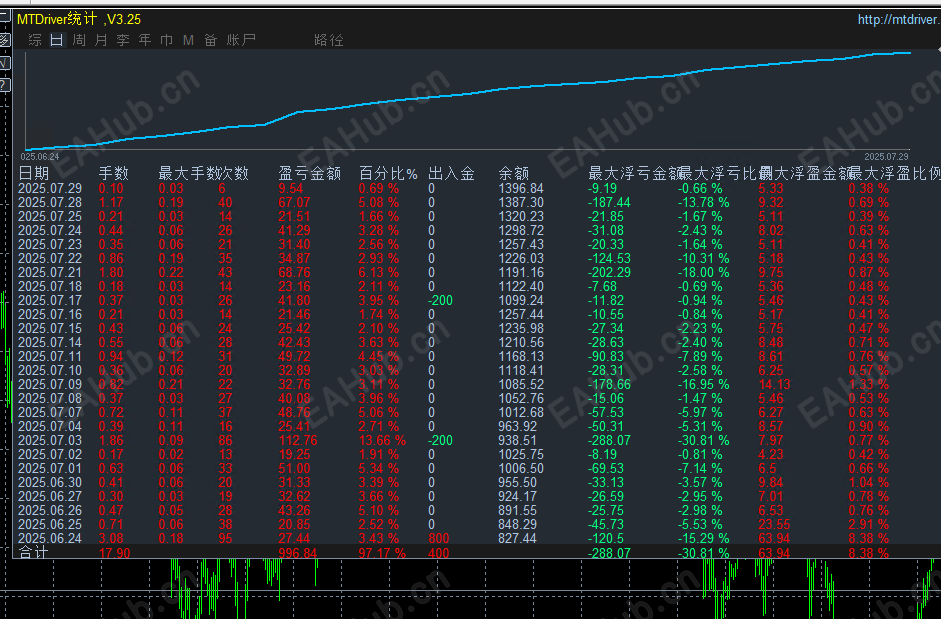This screenshot has width=941, height=619.
Task: Click trade count 86 on 2025.07.03
Action: click(225, 441)
